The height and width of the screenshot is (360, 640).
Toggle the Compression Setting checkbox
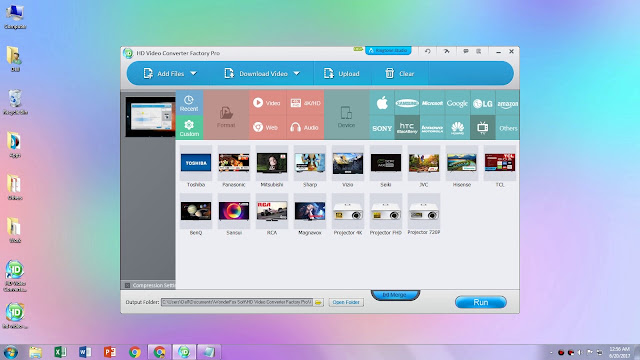pos(127,285)
